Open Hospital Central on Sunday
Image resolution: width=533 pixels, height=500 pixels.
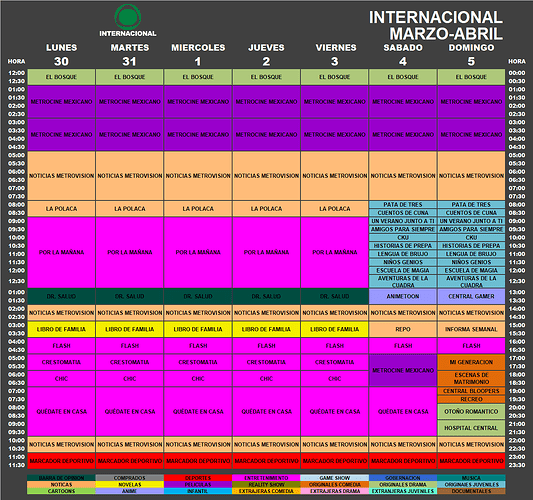(471, 428)
